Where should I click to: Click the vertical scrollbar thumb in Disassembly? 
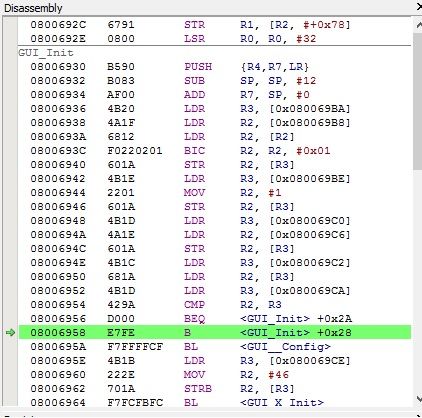[x=418, y=101]
